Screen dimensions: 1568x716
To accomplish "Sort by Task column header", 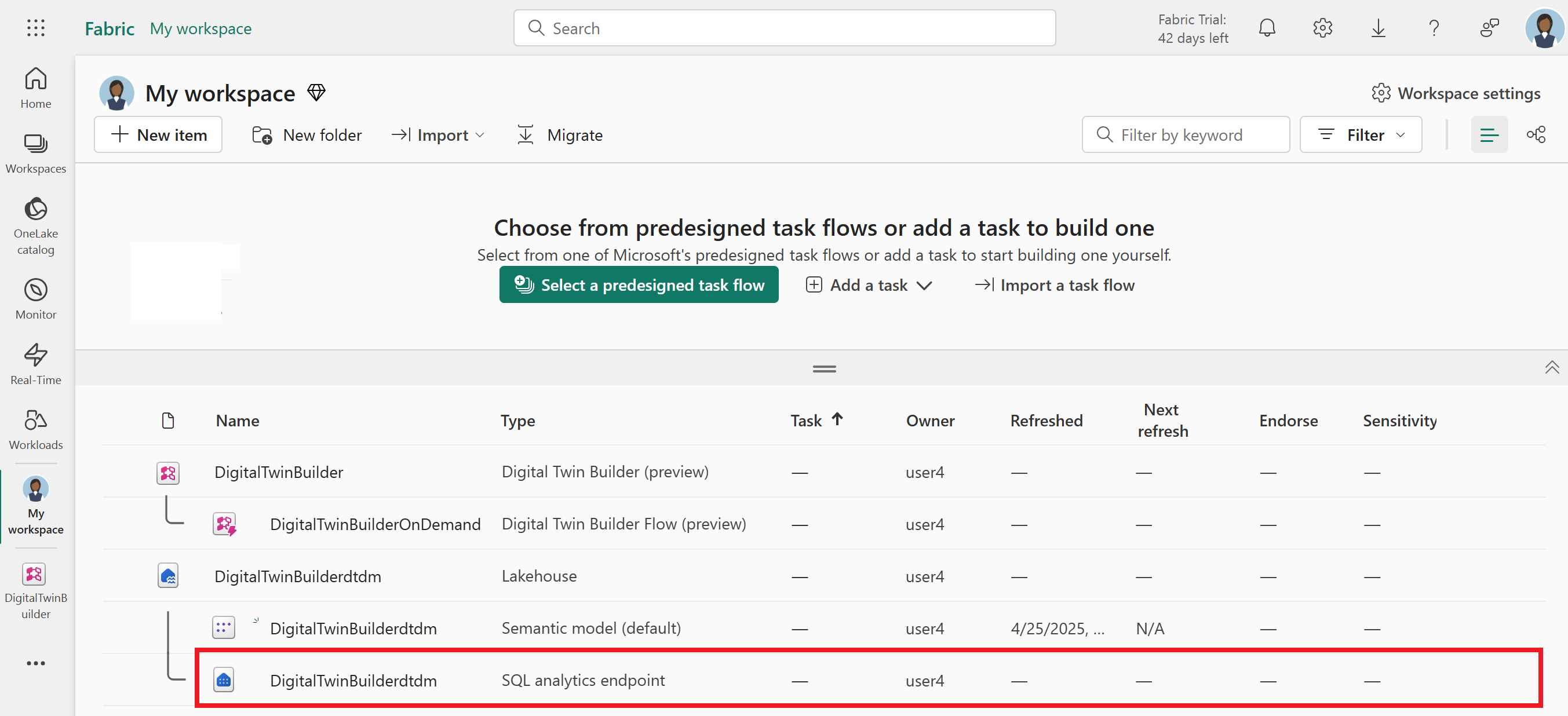I will tap(817, 421).
